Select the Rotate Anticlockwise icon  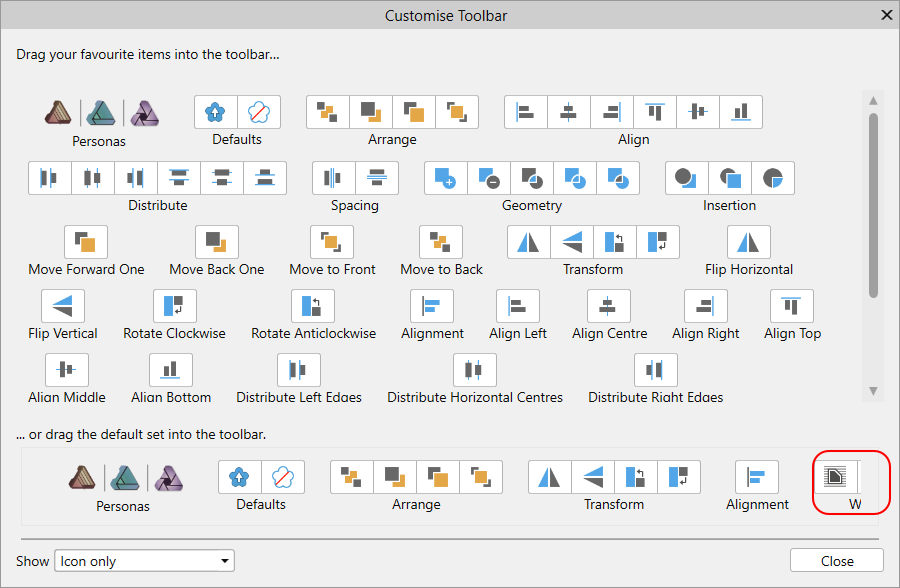pos(313,306)
